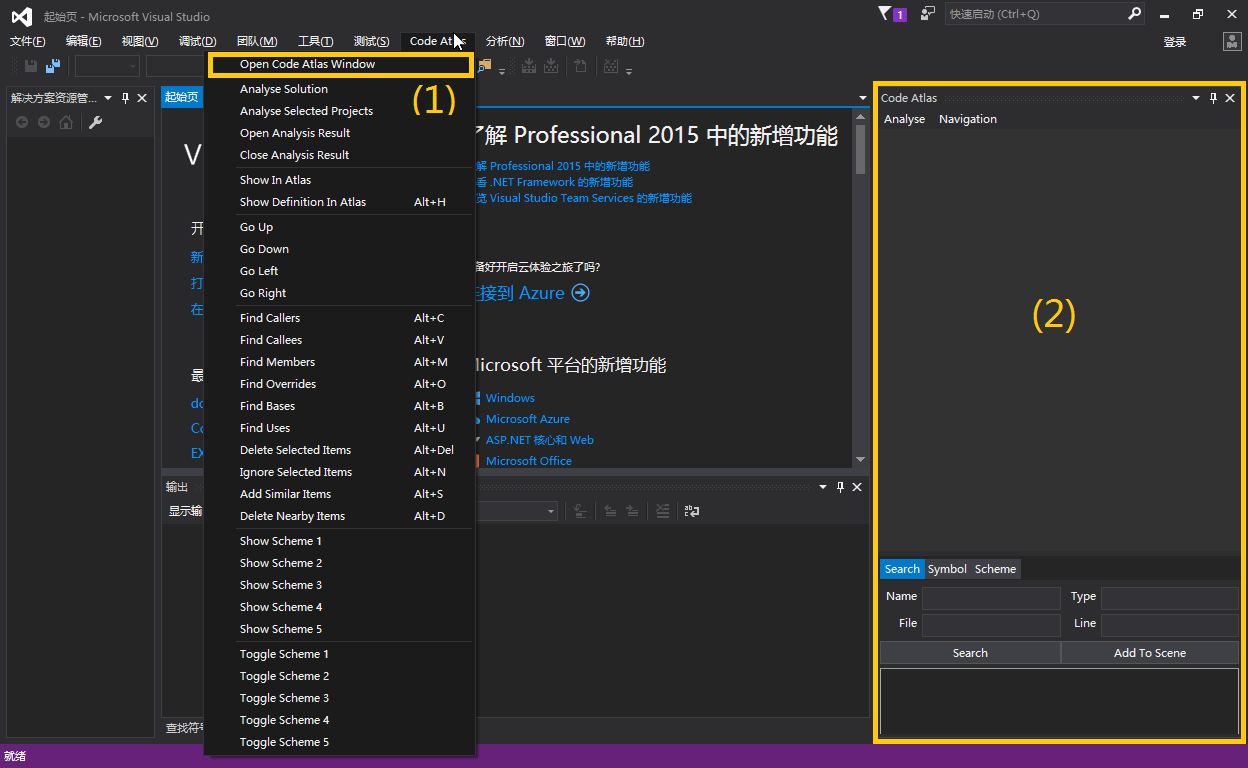Switch to the Symbol tab in Code Atlas
Viewport: 1248px width, 768px height.
(947, 569)
